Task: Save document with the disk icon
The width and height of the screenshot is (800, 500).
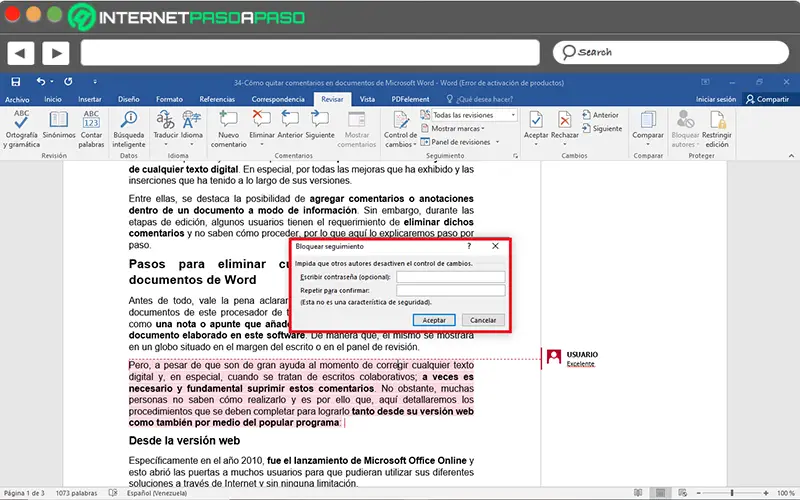Action: point(16,82)
